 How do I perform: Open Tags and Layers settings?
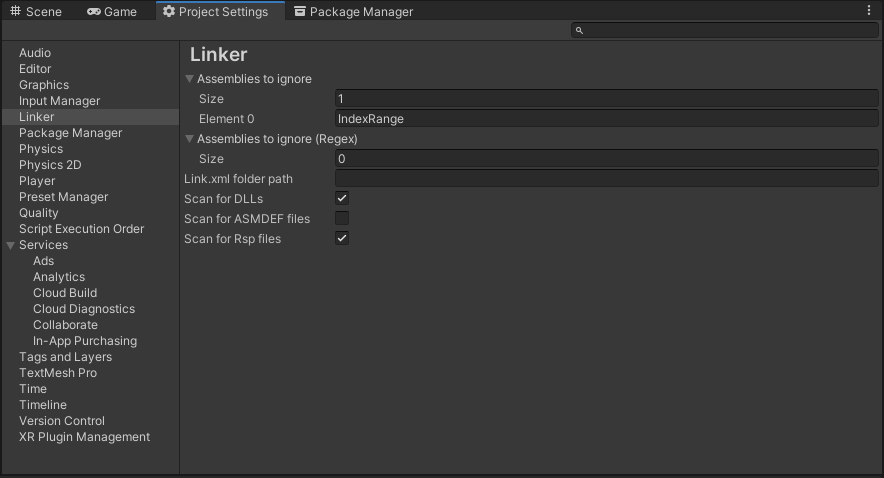[x=65, y=357]
